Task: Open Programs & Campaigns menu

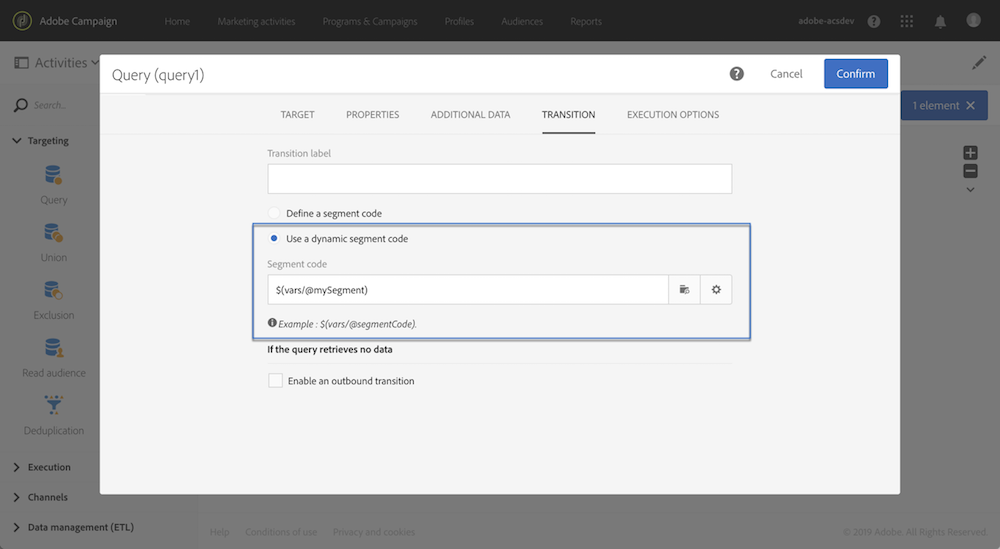Action: coord(370,21)
